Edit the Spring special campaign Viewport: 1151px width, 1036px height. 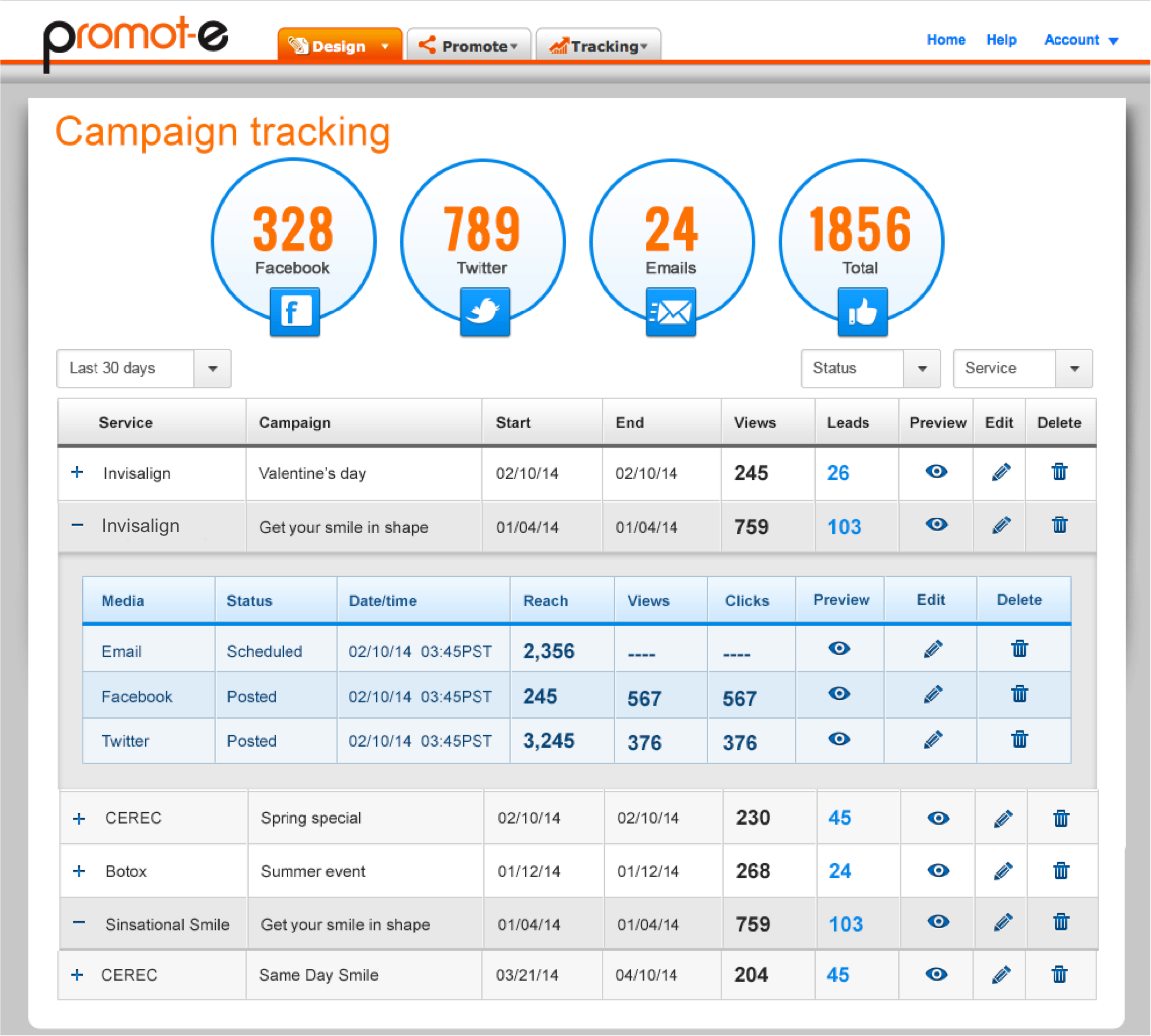(1003, 819)
